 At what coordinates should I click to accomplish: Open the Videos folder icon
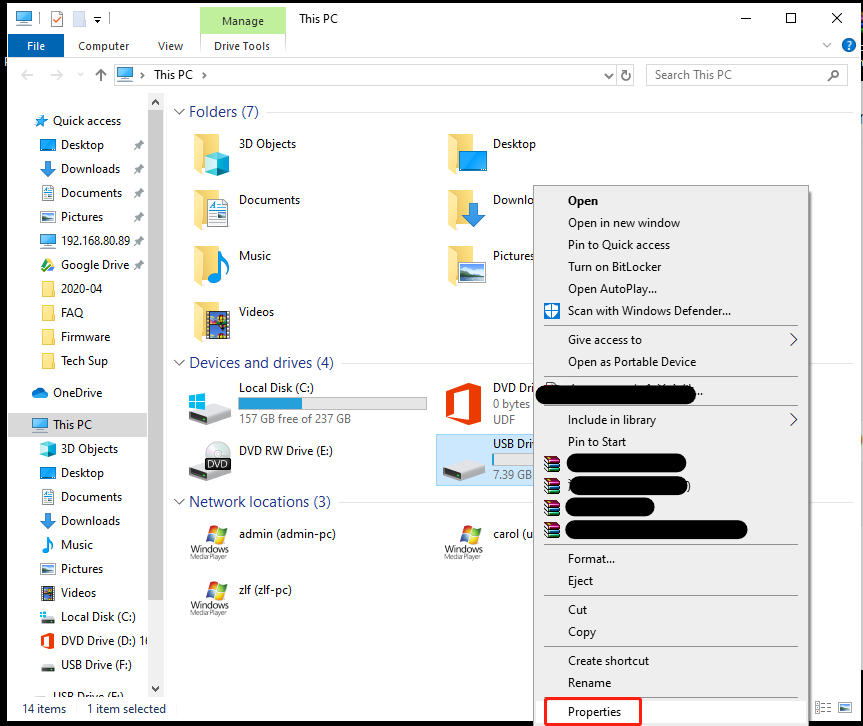coord(212,322)
